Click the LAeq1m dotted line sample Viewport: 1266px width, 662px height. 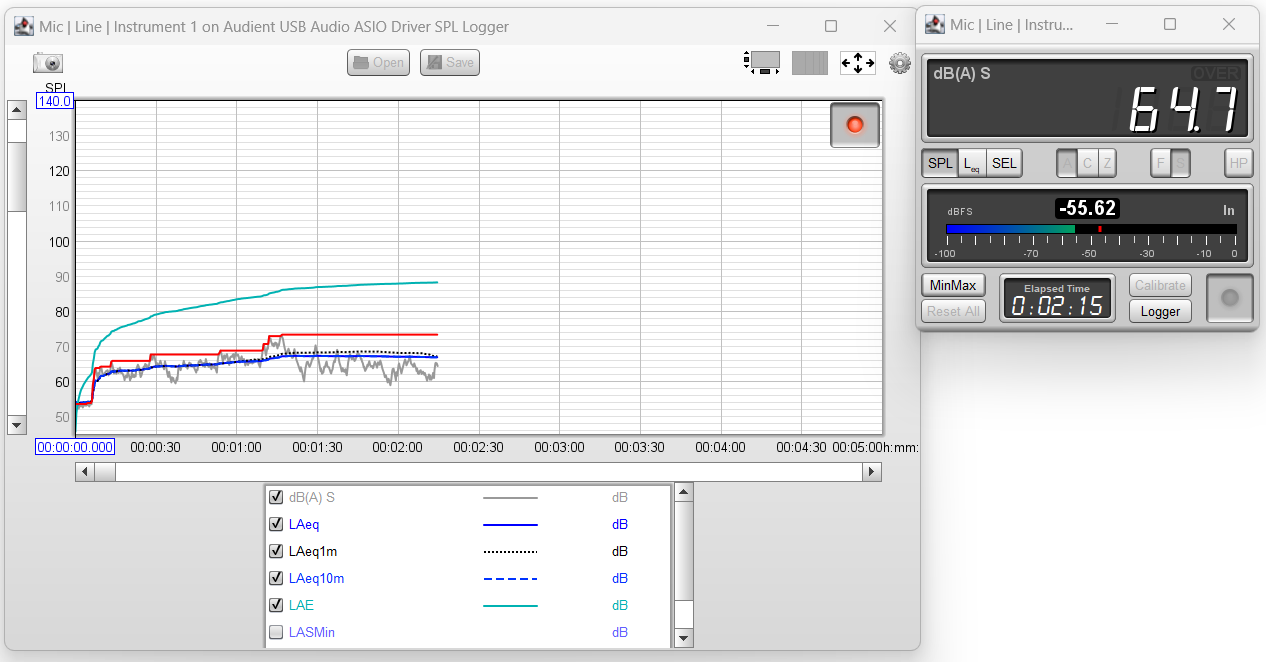[x=510, y=551]
